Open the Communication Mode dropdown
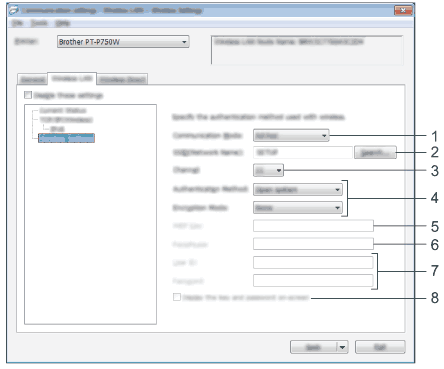 point(291,136)
